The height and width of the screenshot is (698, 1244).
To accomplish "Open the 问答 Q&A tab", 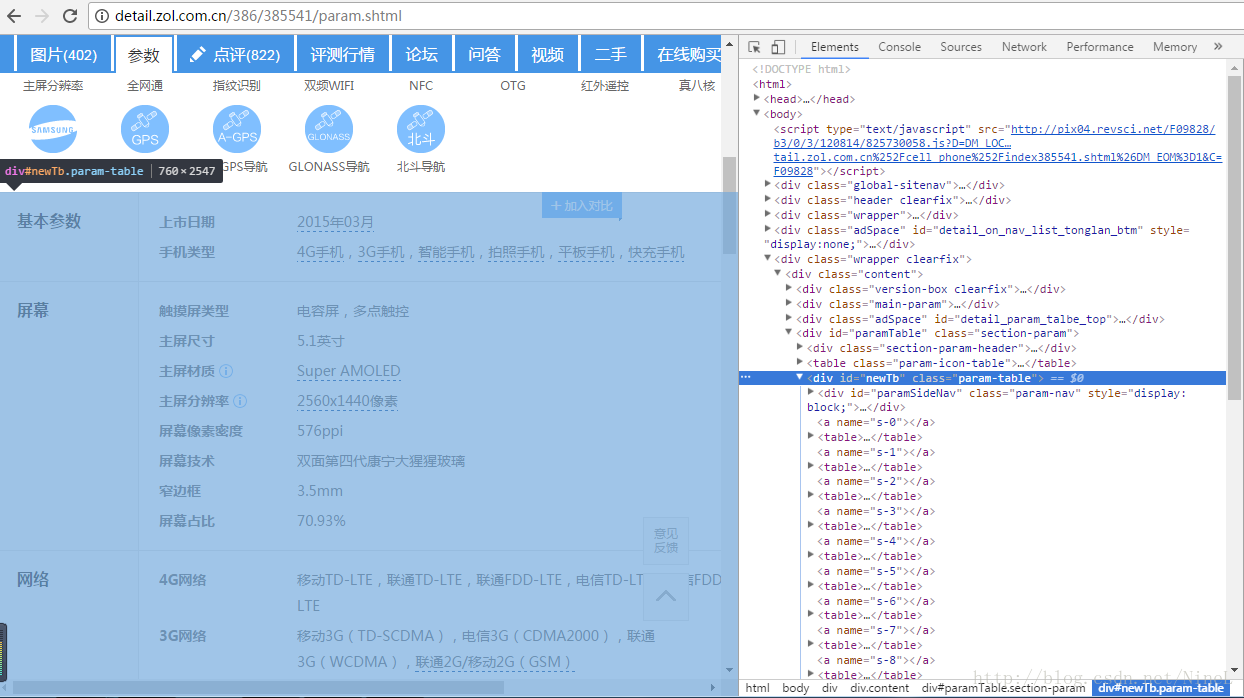I will [x=484, y=55].
